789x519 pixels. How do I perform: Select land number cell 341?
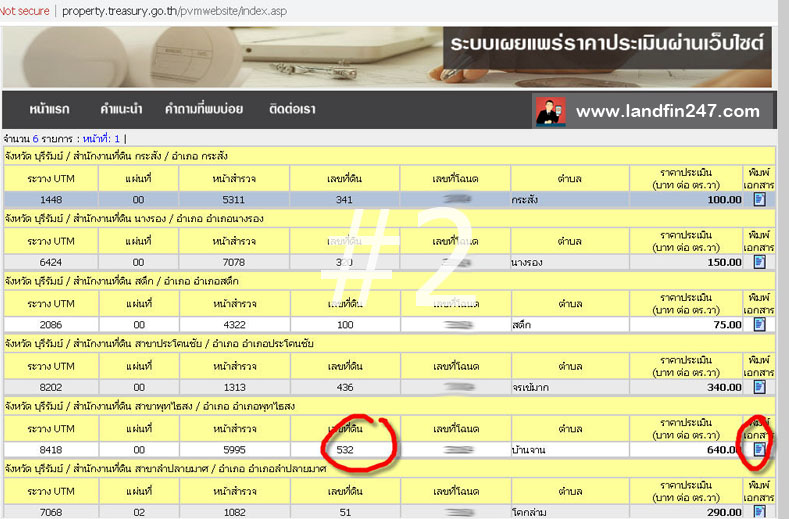coord(345,199)
